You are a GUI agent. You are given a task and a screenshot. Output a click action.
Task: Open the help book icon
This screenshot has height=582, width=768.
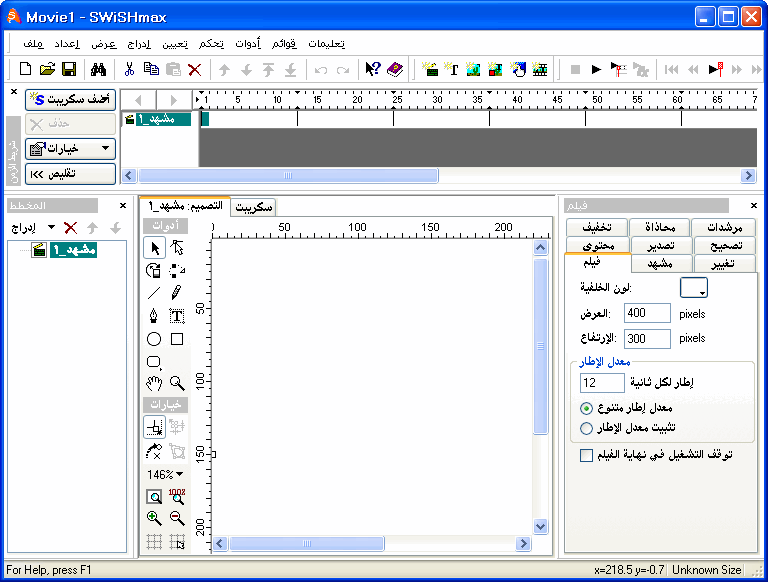pyautogui.click(x=395, y=69)
